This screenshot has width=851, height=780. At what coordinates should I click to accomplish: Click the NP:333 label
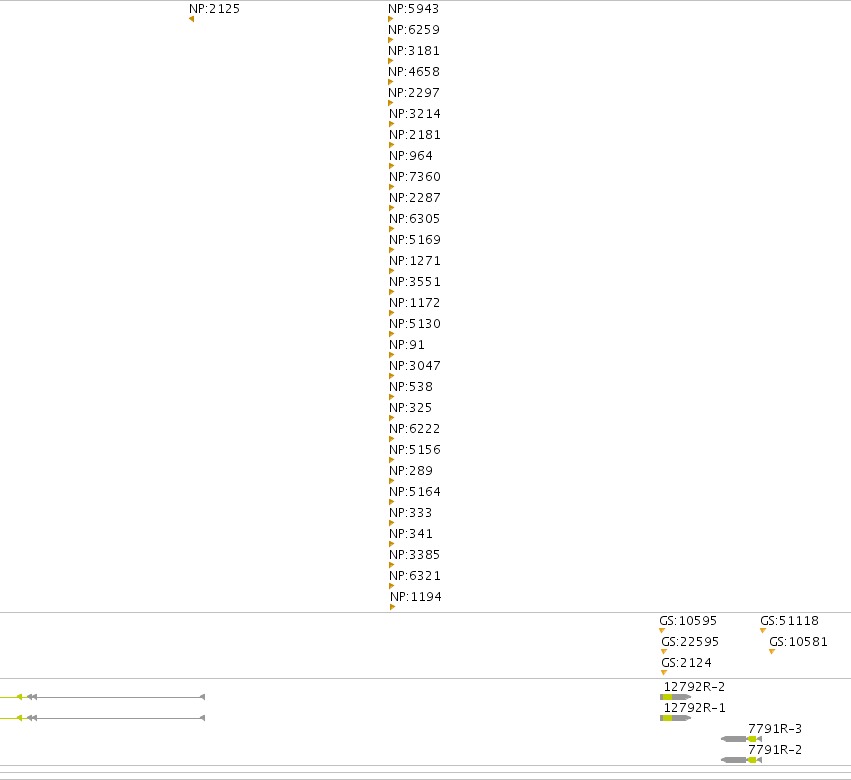(x=411, y=513)
